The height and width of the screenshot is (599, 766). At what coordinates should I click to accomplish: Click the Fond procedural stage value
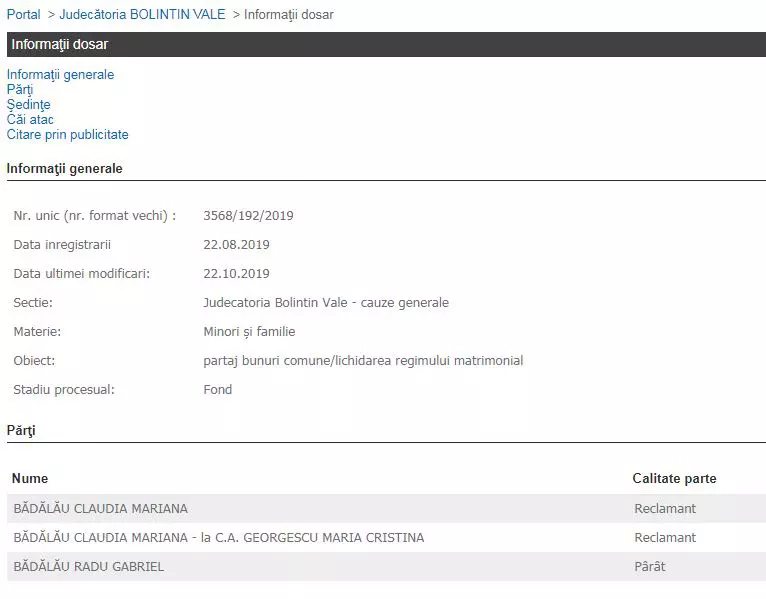point(217,390)
